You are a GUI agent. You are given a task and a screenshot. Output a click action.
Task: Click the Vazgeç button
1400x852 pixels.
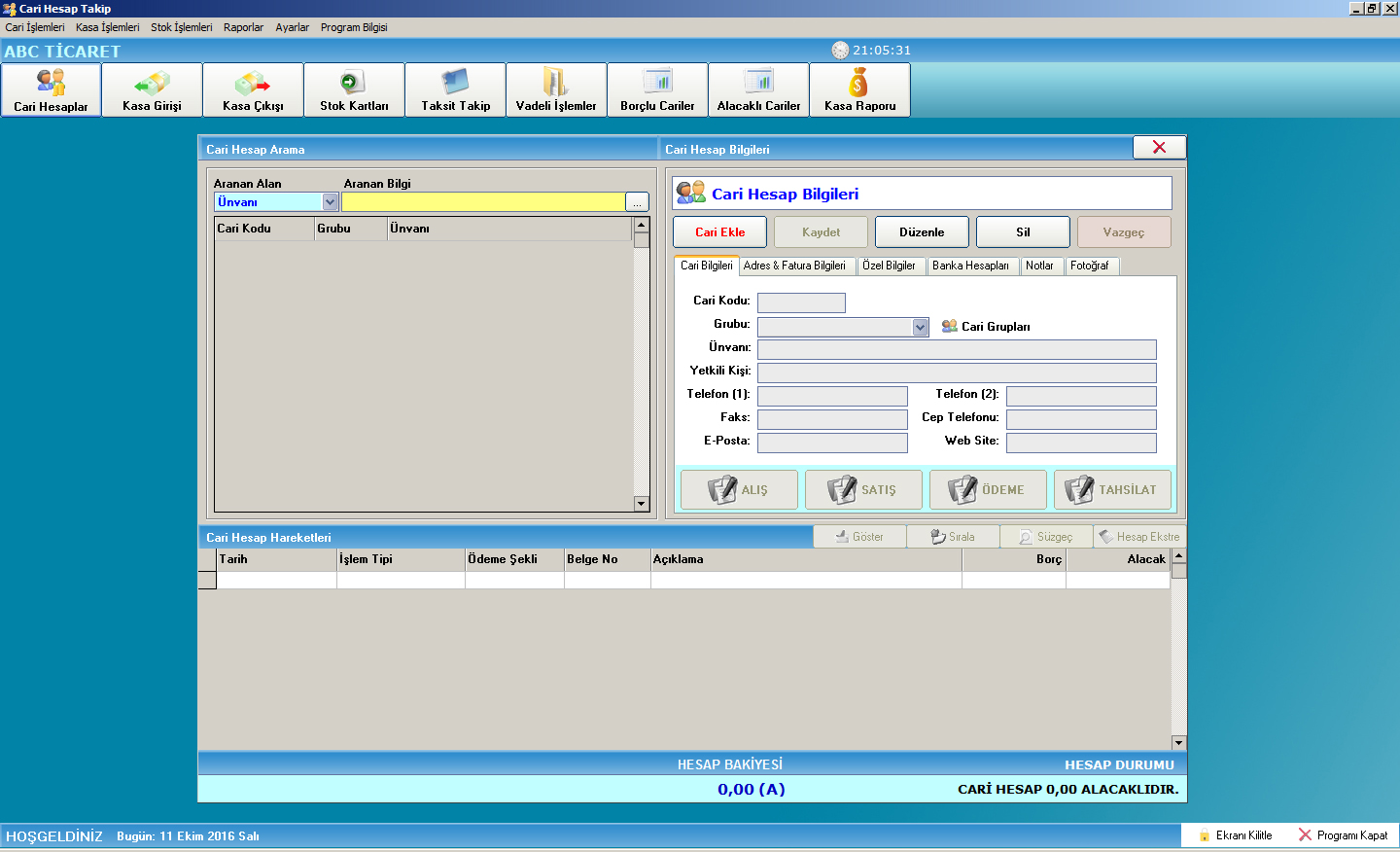pos(1124,231)
